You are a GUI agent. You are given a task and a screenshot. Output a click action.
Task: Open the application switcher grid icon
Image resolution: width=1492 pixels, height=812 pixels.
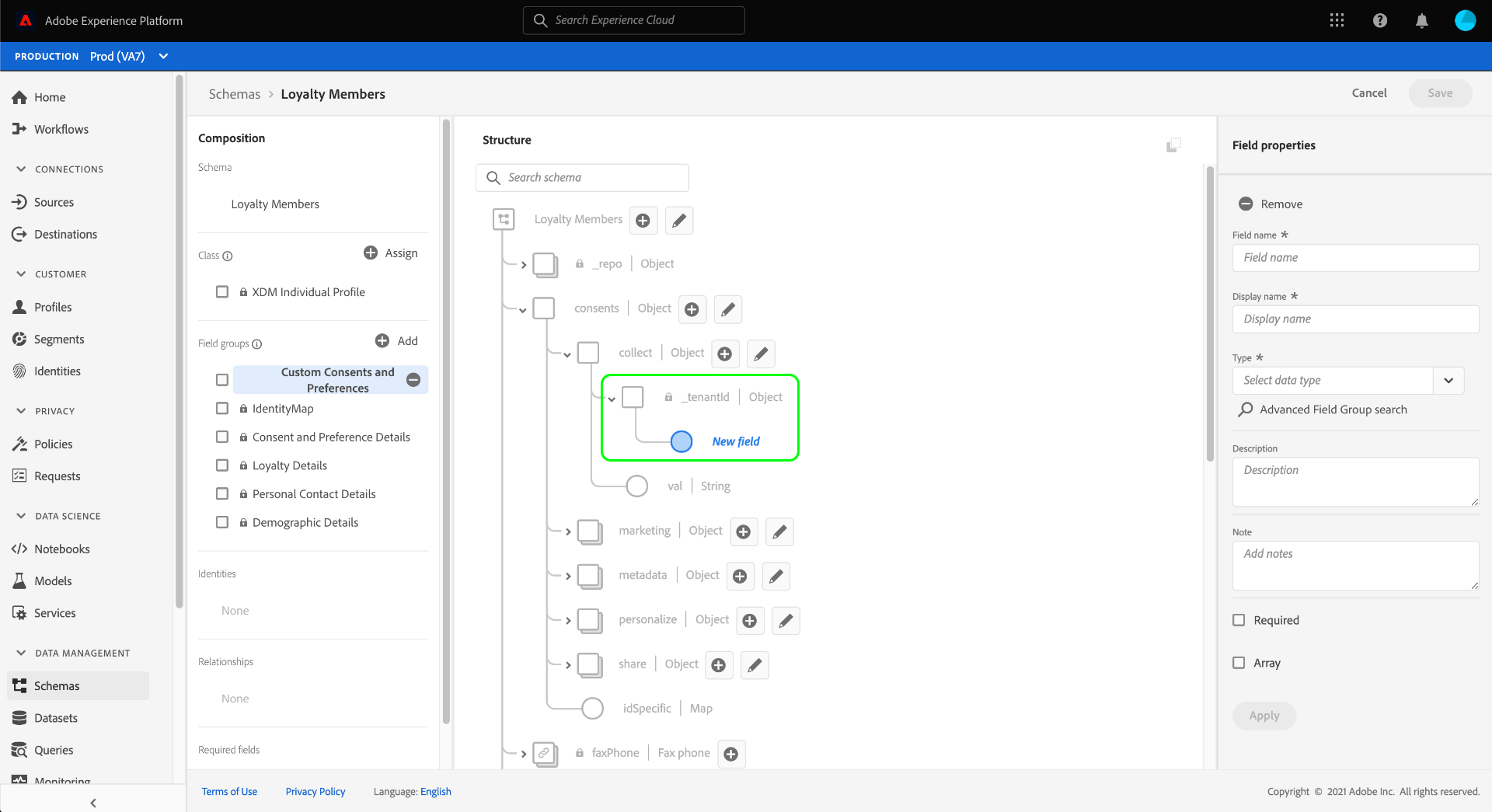click(x=1337, y=21)
